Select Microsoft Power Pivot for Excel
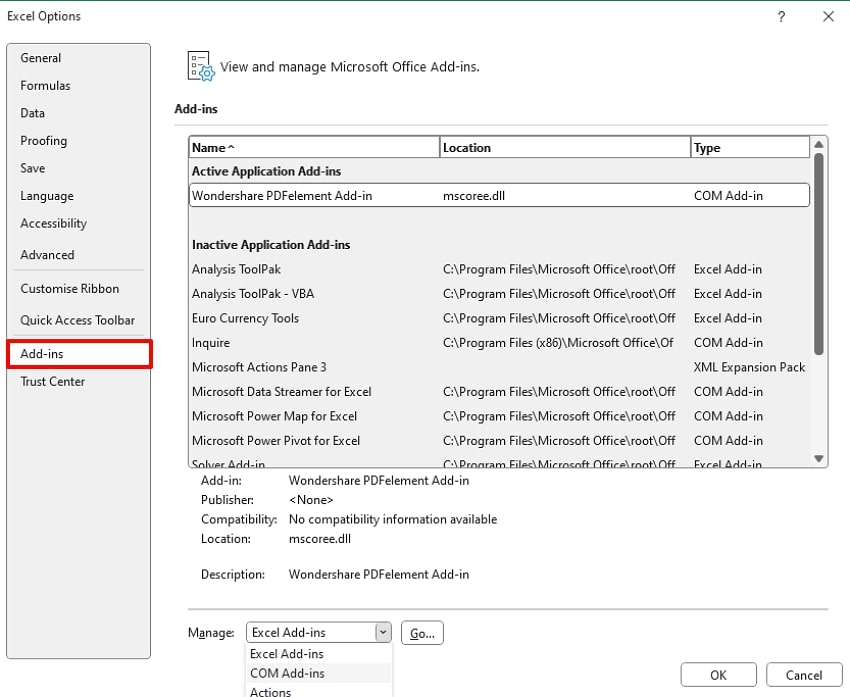The image size is (850, 697). pyautogui.click(x=499, y=441)
